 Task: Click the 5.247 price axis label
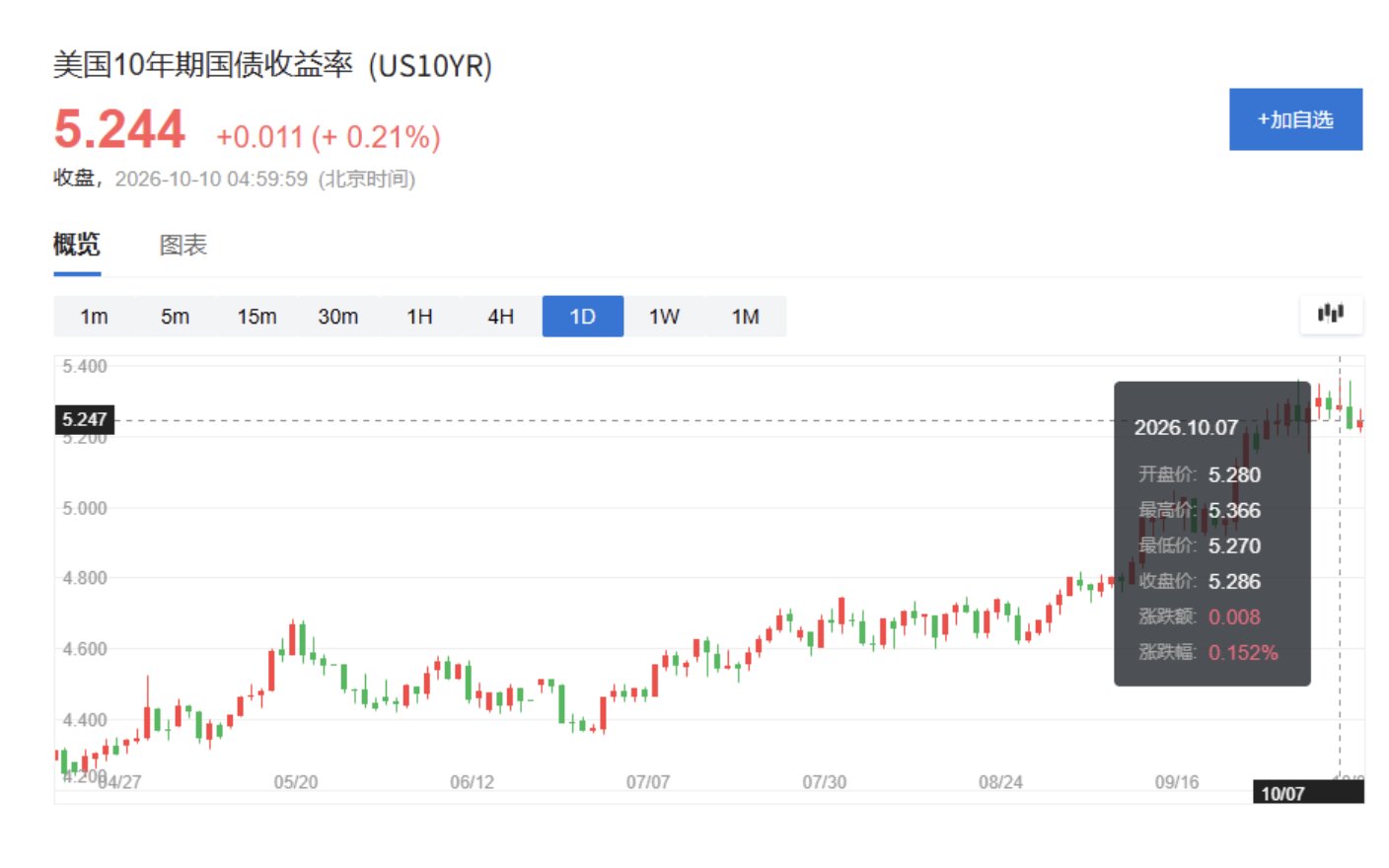click(x=85, y=420)
